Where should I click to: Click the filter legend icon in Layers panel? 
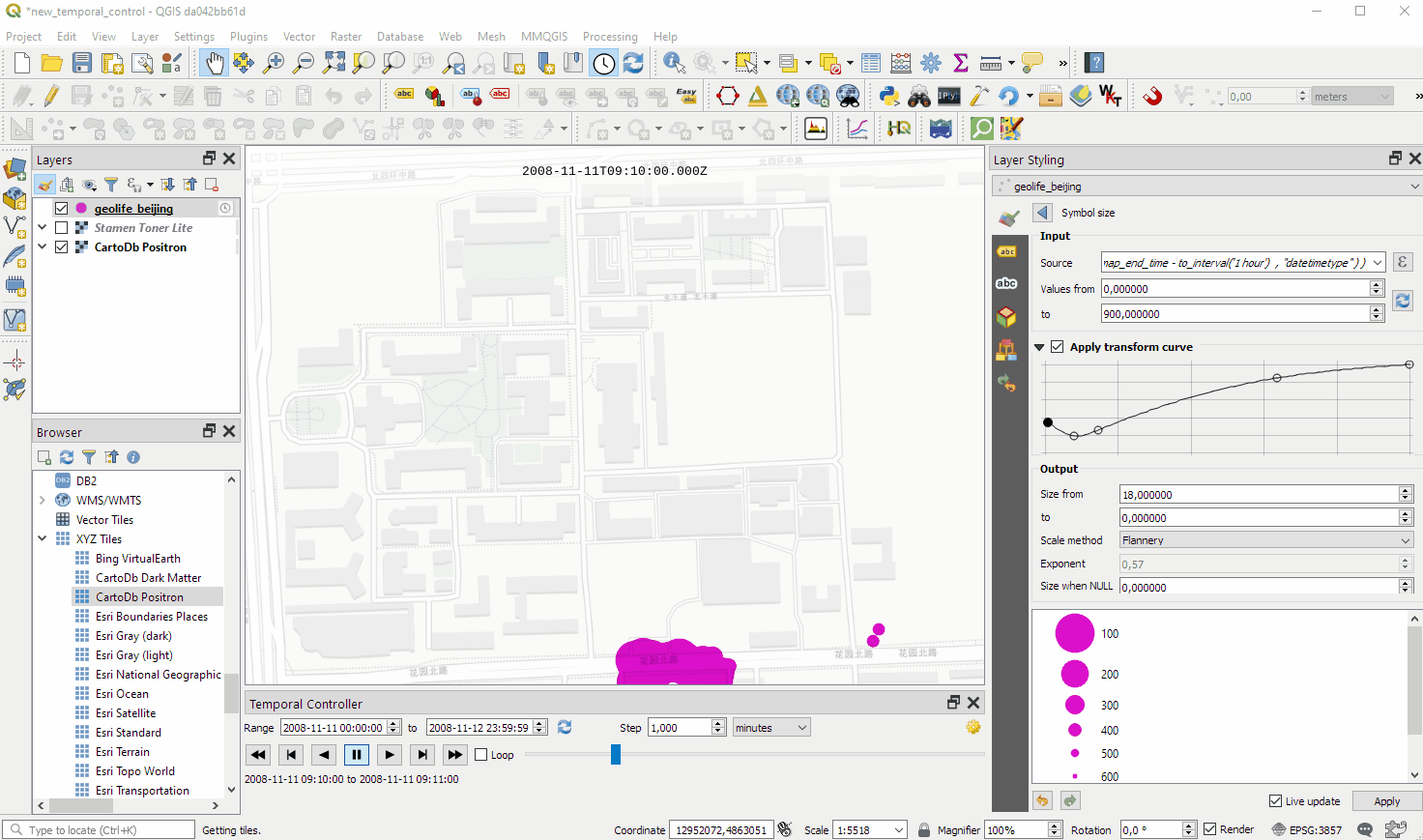(111, 185)
